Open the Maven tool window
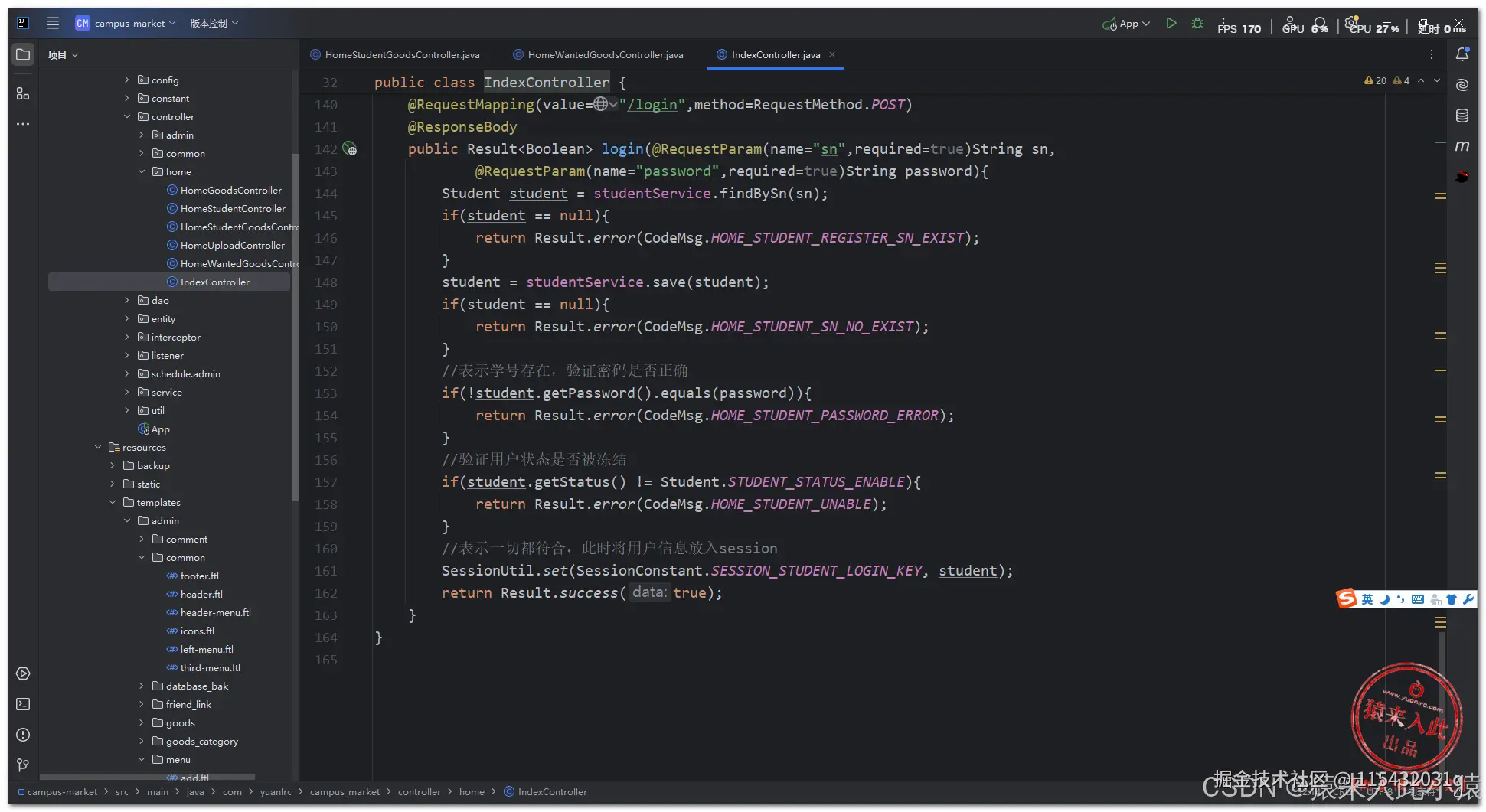Image resolution: width=1486 pixels, height=812 pixels. 1462,146
